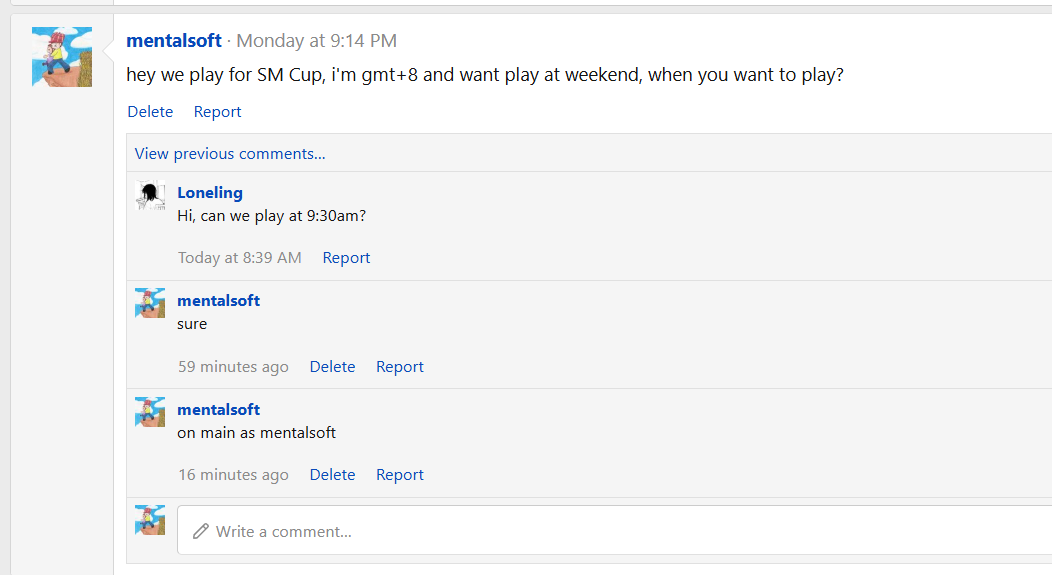Click the mentalsoft name above "on main as mentalsoft"
This screenshot has width=1052, height=575.
[x=218, y=409]
